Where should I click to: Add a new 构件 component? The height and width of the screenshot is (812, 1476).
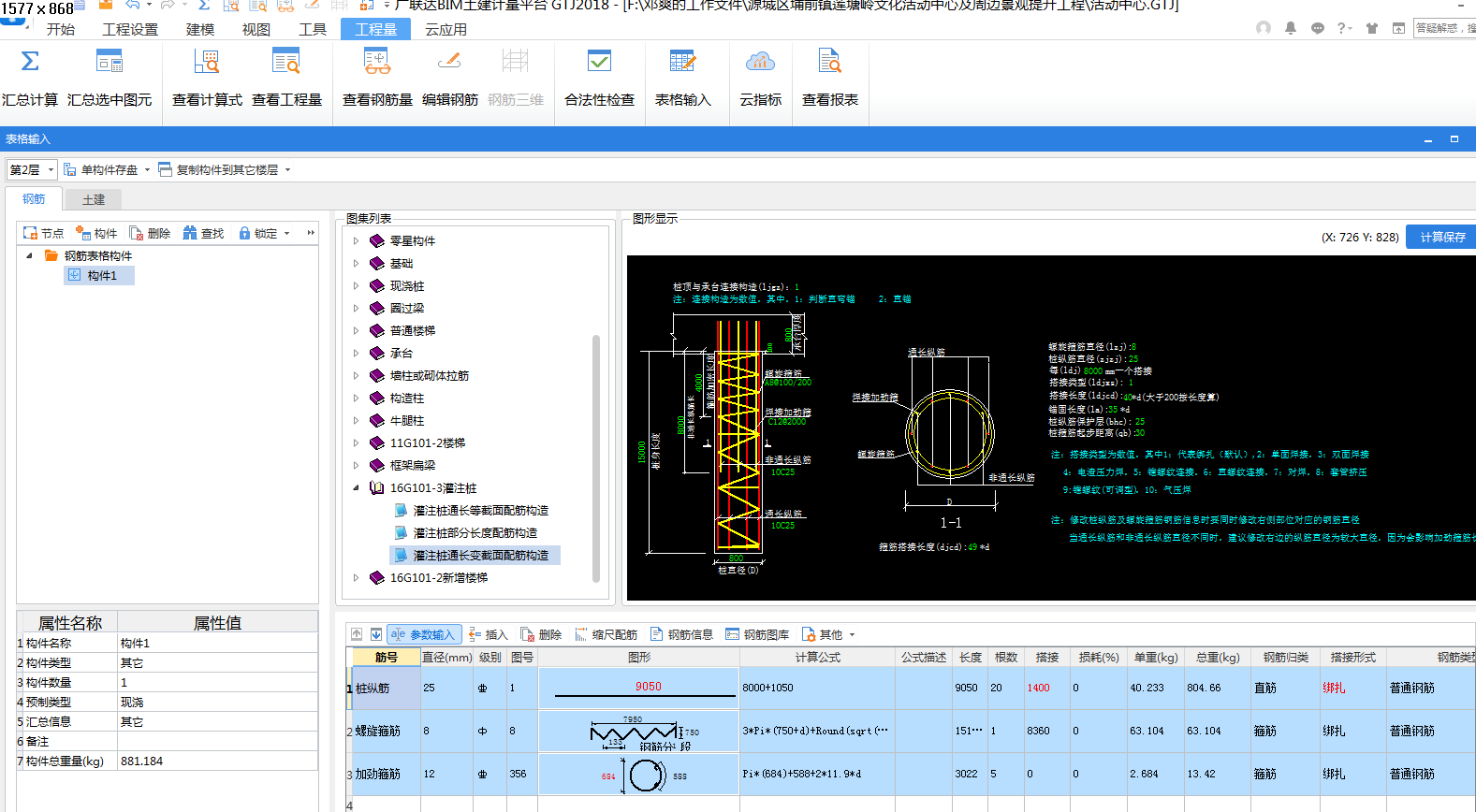click(x=96, y=233)
